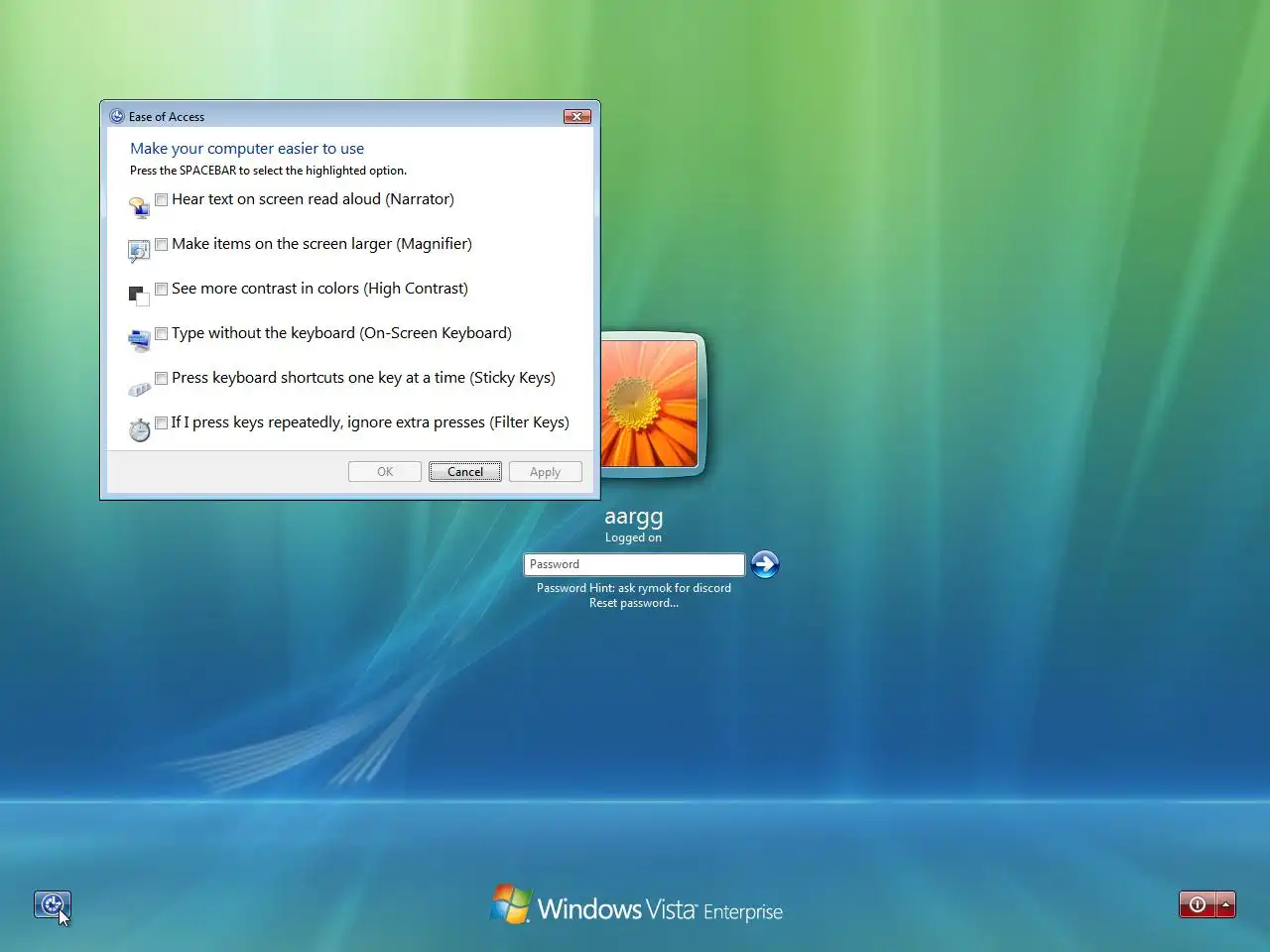The image size is (1270, 952).
Task: Click the 'Make your computer easier to use' heading
Action: (x=247, y=149)
